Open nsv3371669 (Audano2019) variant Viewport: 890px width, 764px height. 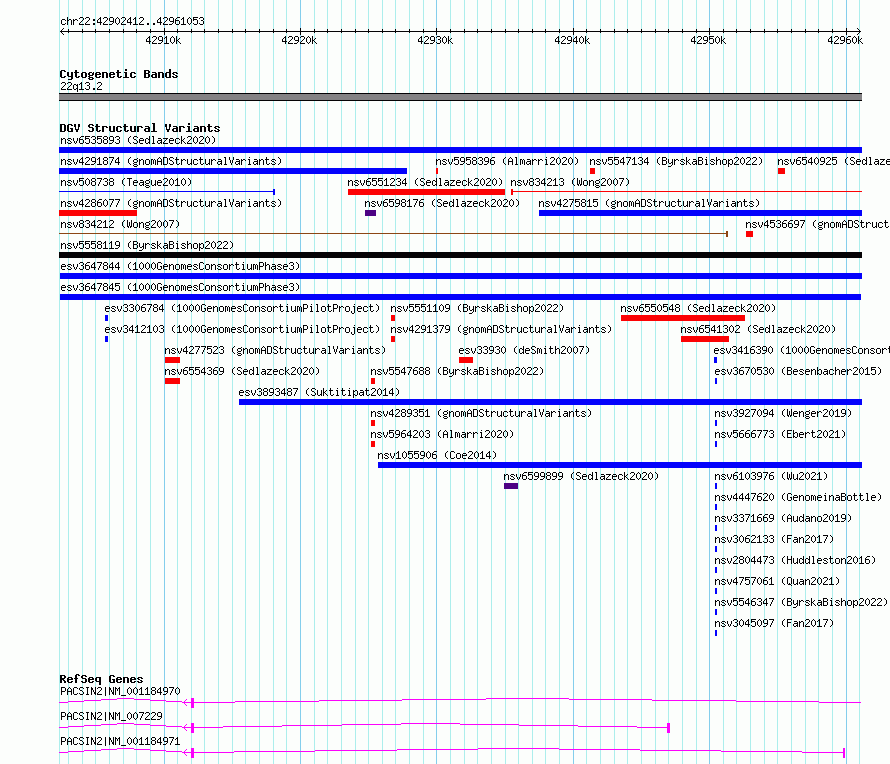click(783, 518)
